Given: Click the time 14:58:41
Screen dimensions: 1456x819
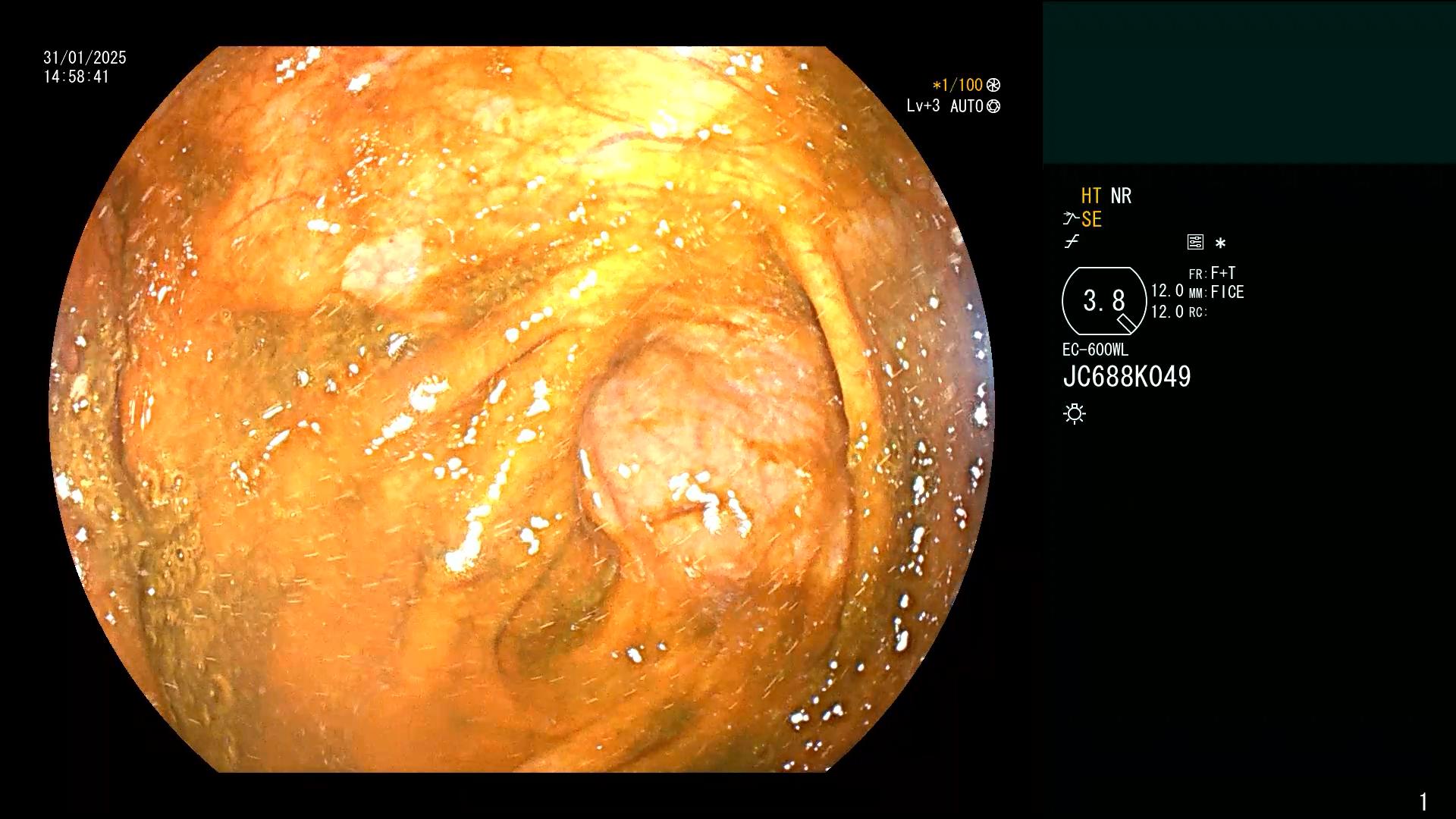Looking at the screenshot, I should click(77, 77).
